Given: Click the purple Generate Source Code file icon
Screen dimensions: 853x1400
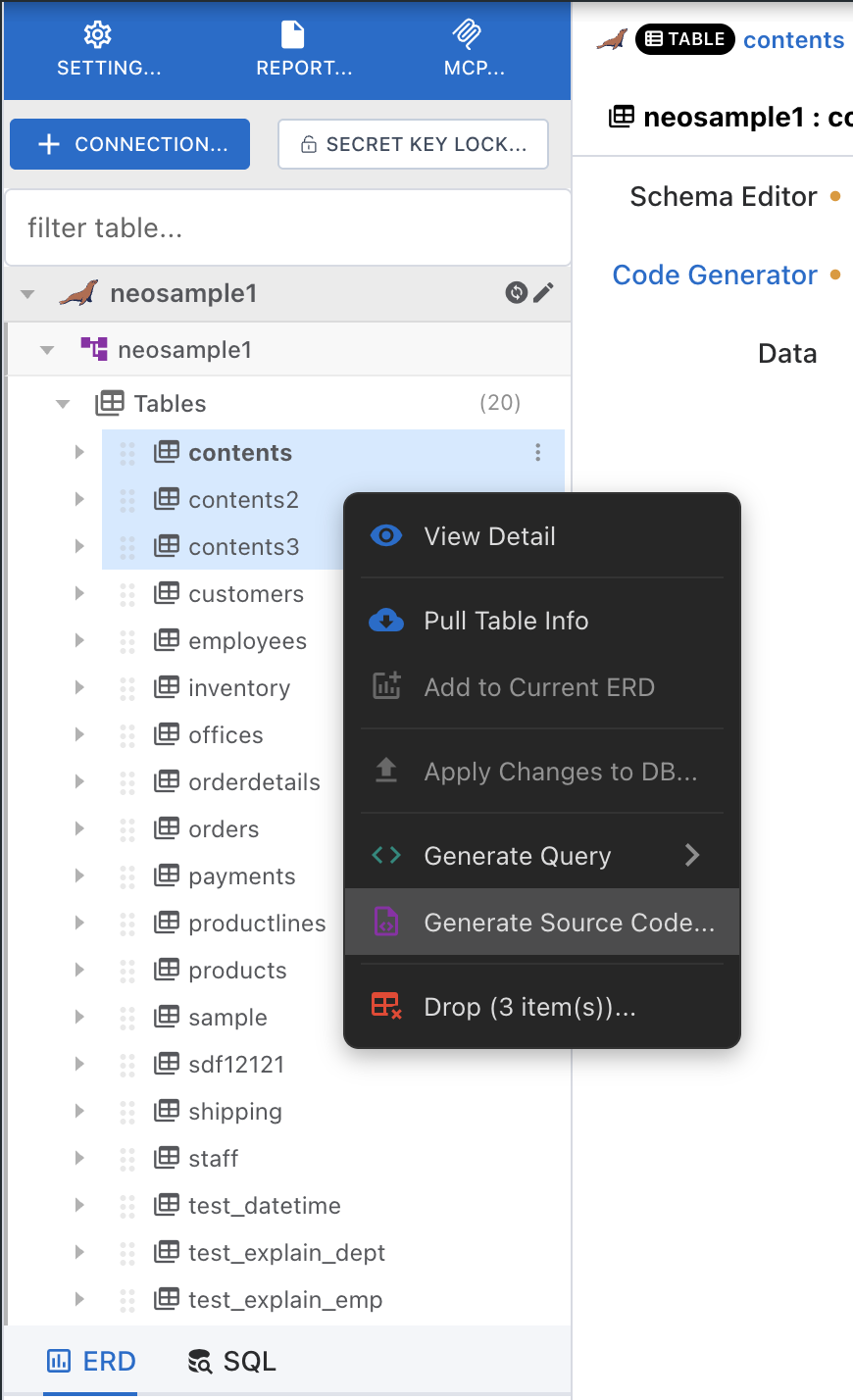Looking at the screenshot, I should click(x=386, y=922).
